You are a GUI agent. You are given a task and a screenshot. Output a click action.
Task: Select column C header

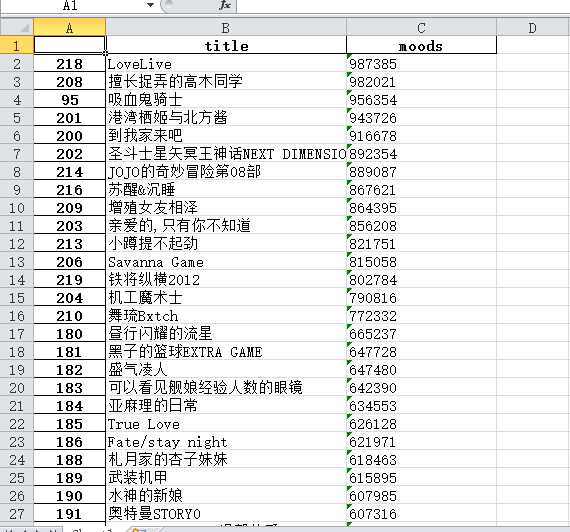coord(421,28)
